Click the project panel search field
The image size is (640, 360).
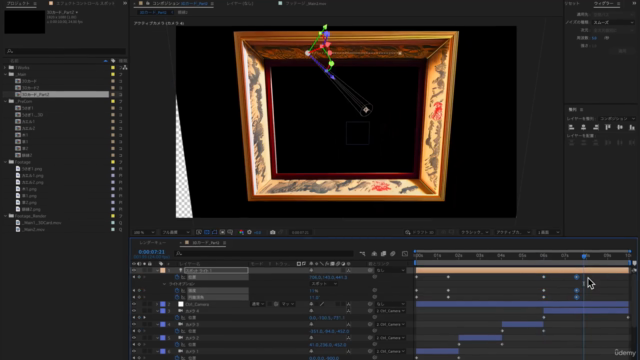65,51
